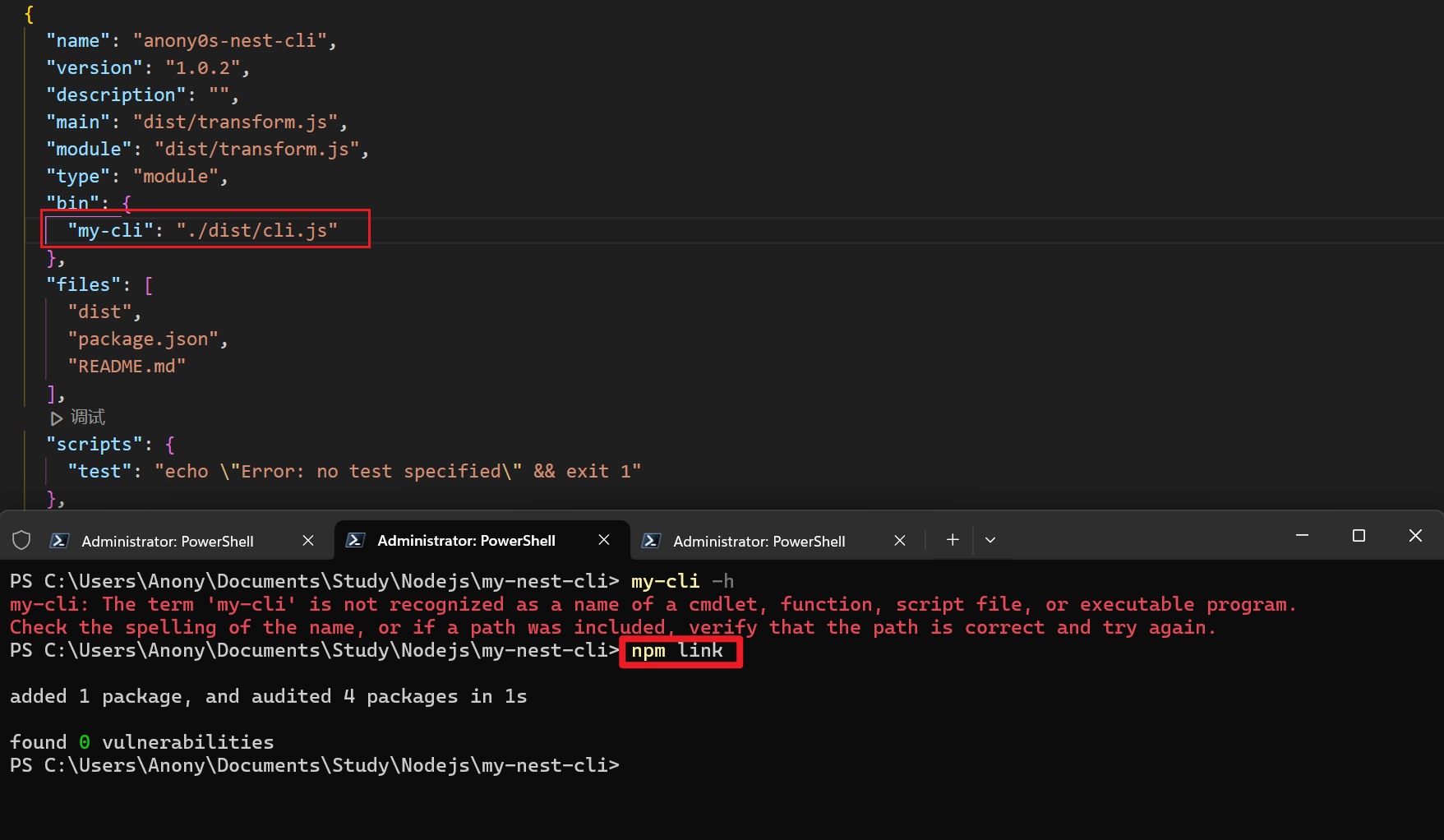Click the "main" key in the editor
Viewport: 1444px width, 840px height.
pos(78,122)
